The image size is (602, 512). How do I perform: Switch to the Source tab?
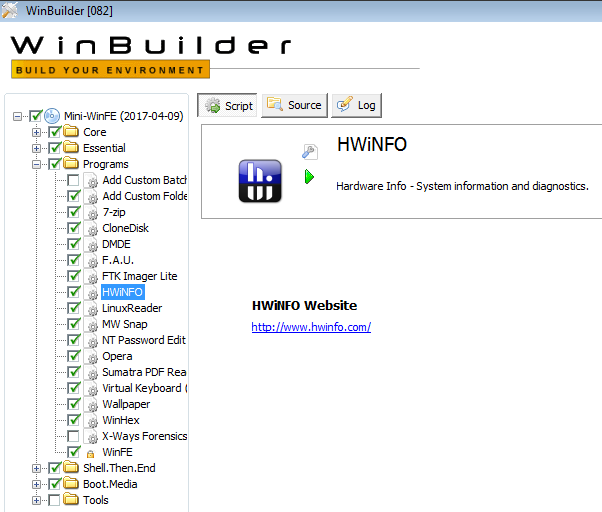pyautogui.click(x=294, y=105)
